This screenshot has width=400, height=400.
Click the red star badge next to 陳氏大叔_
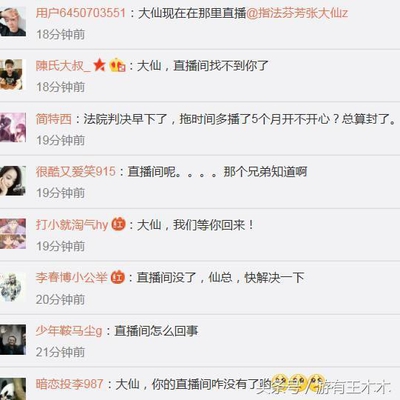pos(99,65)
